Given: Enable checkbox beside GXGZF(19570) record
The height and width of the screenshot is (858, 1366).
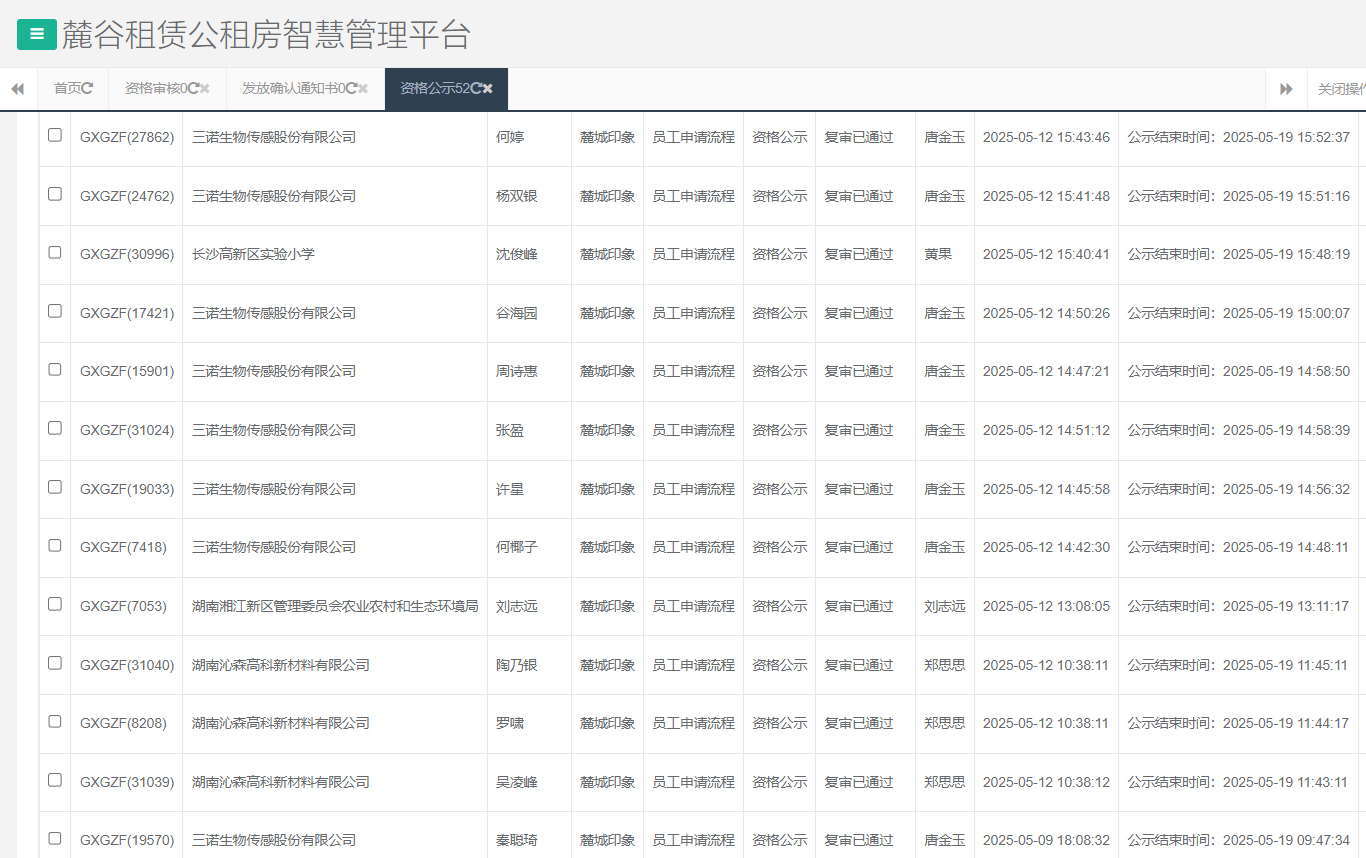Looking at the screenshot, I should (55, 838).
